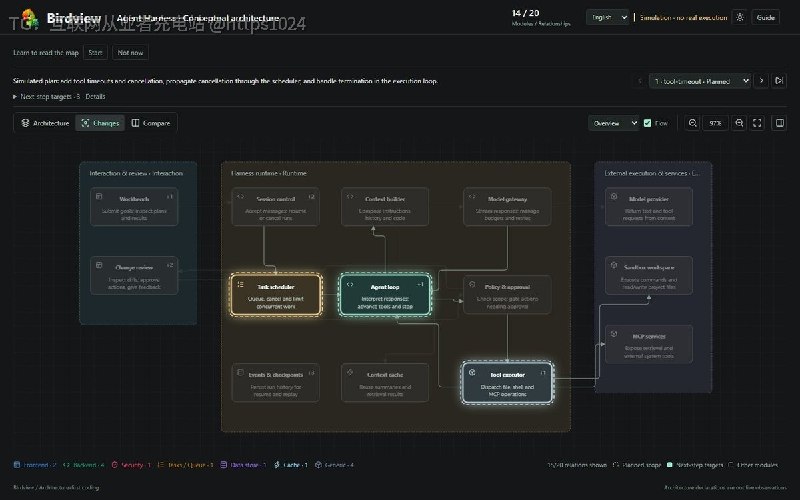Click 'Simulation - no real execution' label
The height and width of the screenshot is (500, 800).
click(x=683, y=17)
